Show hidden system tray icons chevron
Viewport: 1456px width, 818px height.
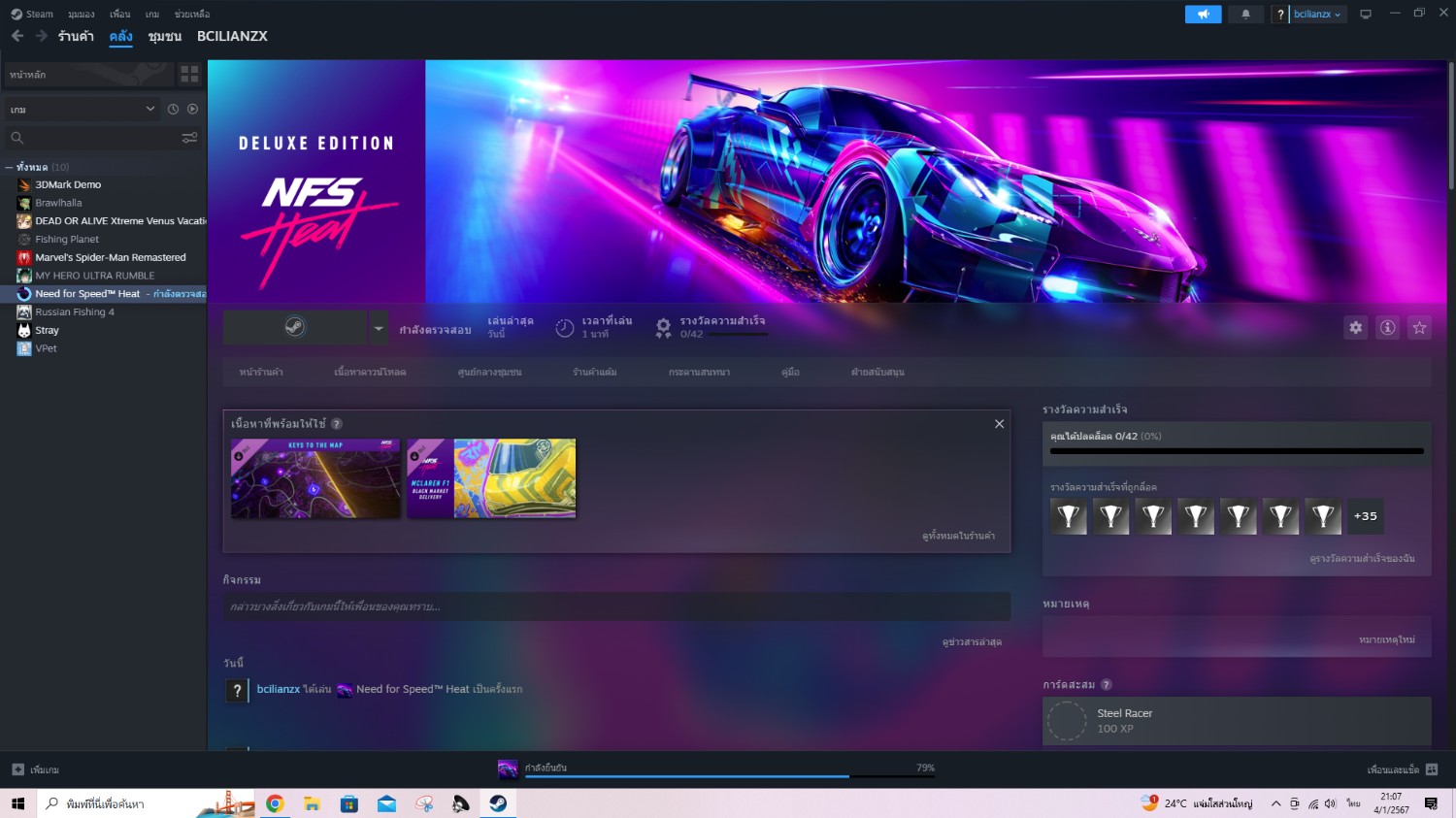point(1275,803)
